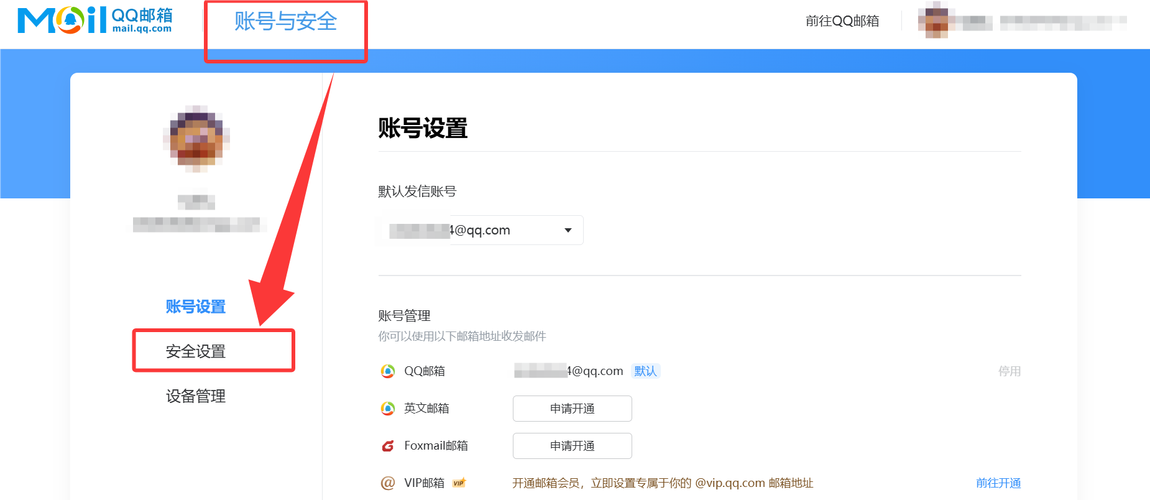Screen dimensions: 1150x500
Task: Click the 账号与安全 page title
Action: point(285,22)
